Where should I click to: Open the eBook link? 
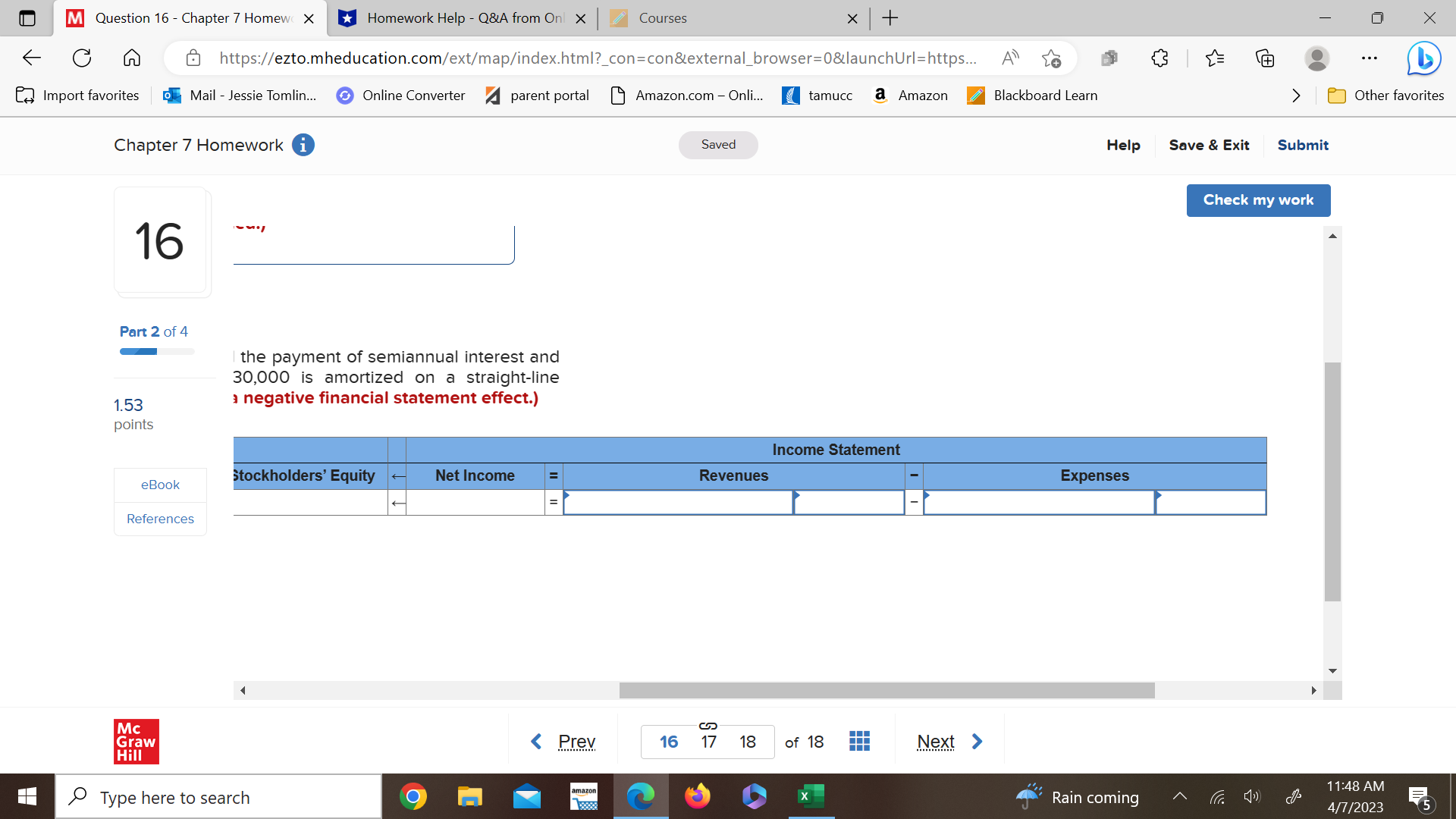(159, 485)
